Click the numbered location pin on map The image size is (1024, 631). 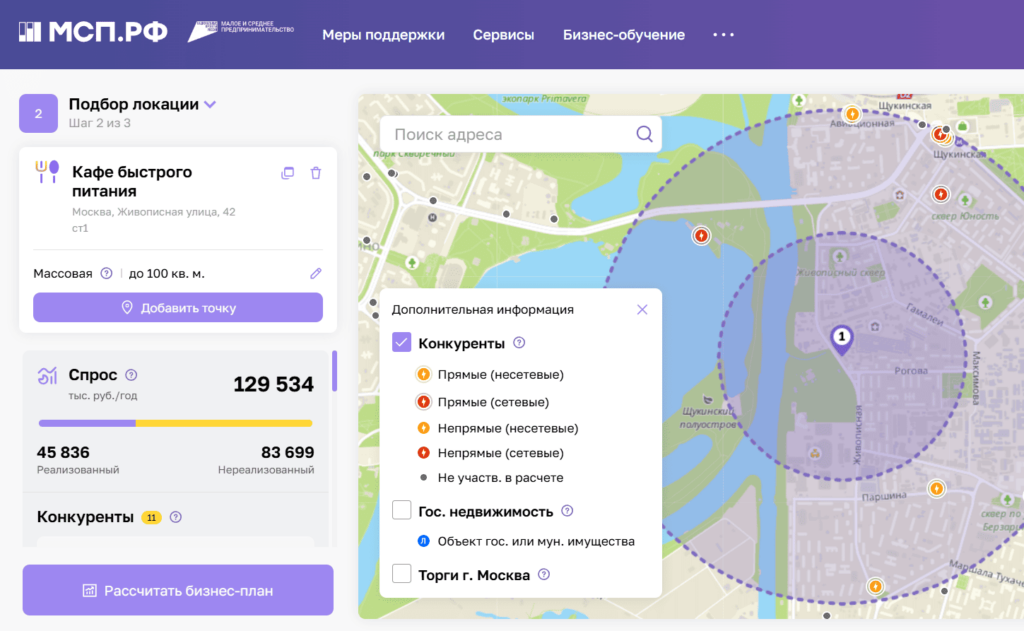[x=842, y=338]
